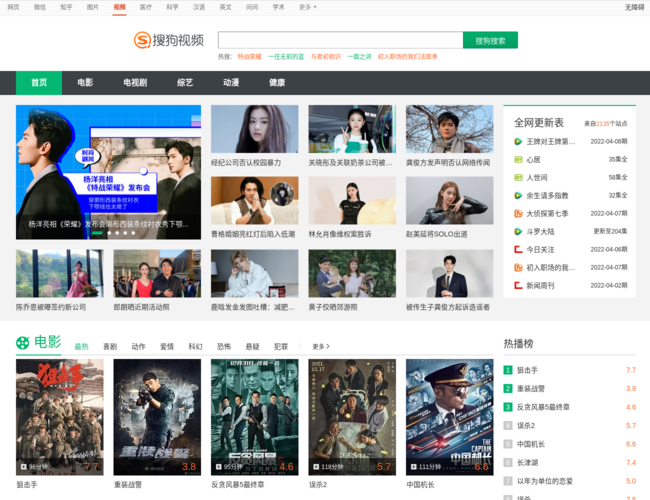650x500 pixels.
Task: Click the red icon next to 今日关注
Action: [x=517, y=250]
